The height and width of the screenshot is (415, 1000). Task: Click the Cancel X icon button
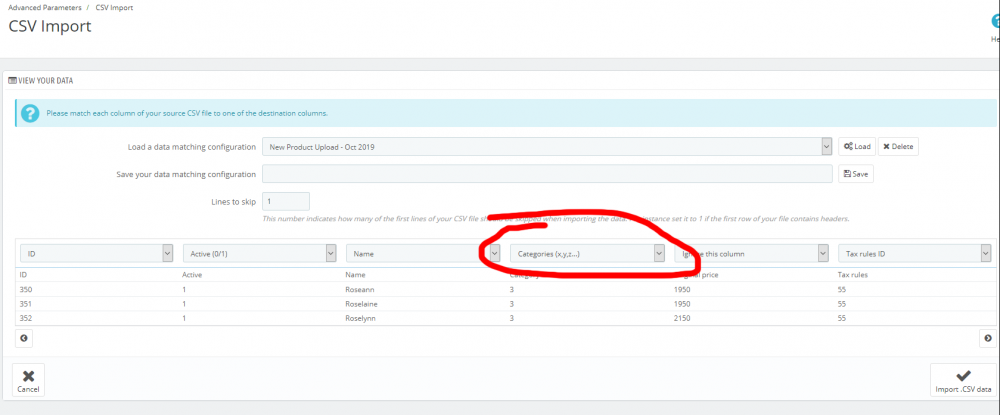coord(28,380)
